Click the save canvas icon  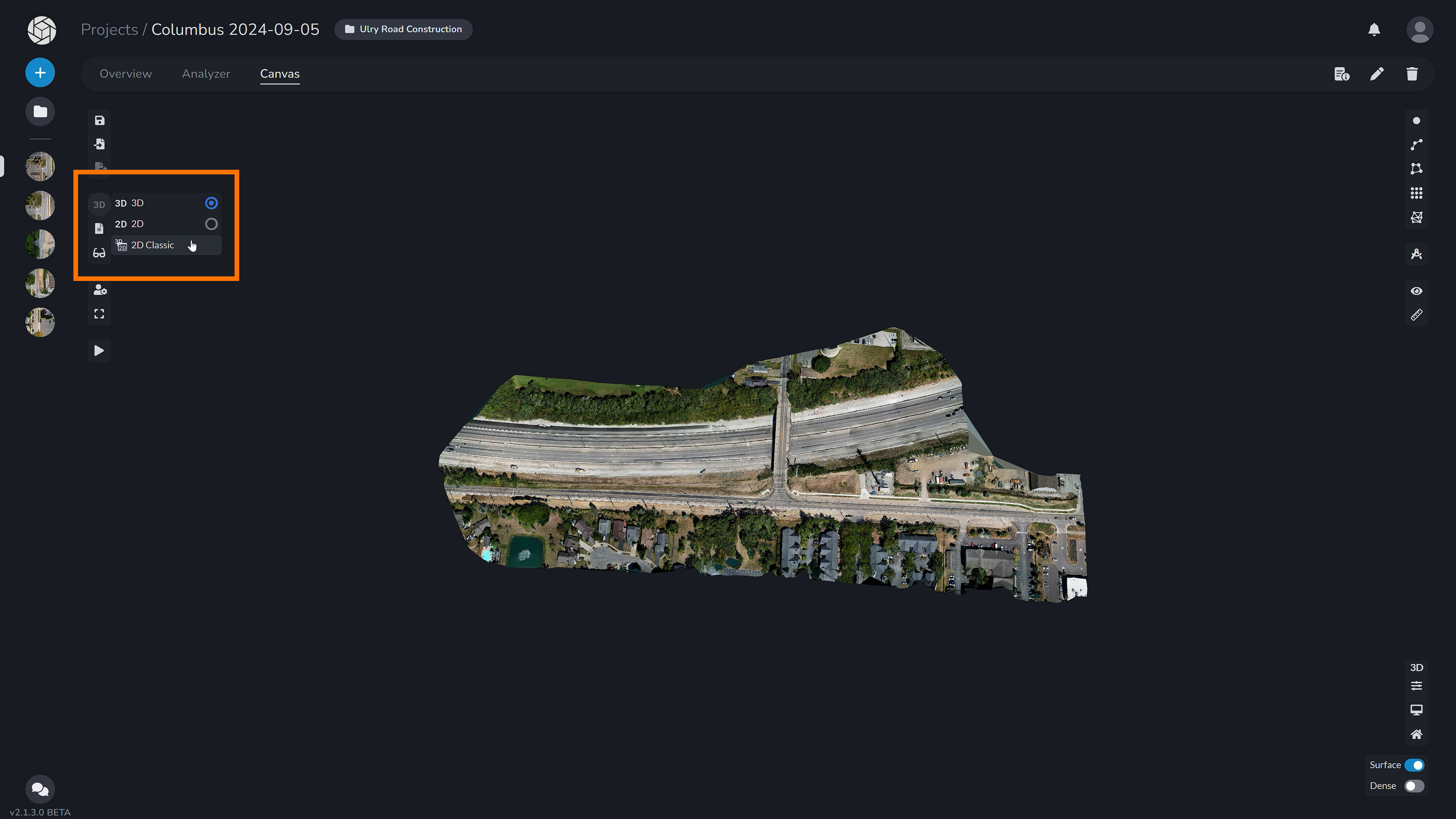pyautogui.click(x=99, y=120)
